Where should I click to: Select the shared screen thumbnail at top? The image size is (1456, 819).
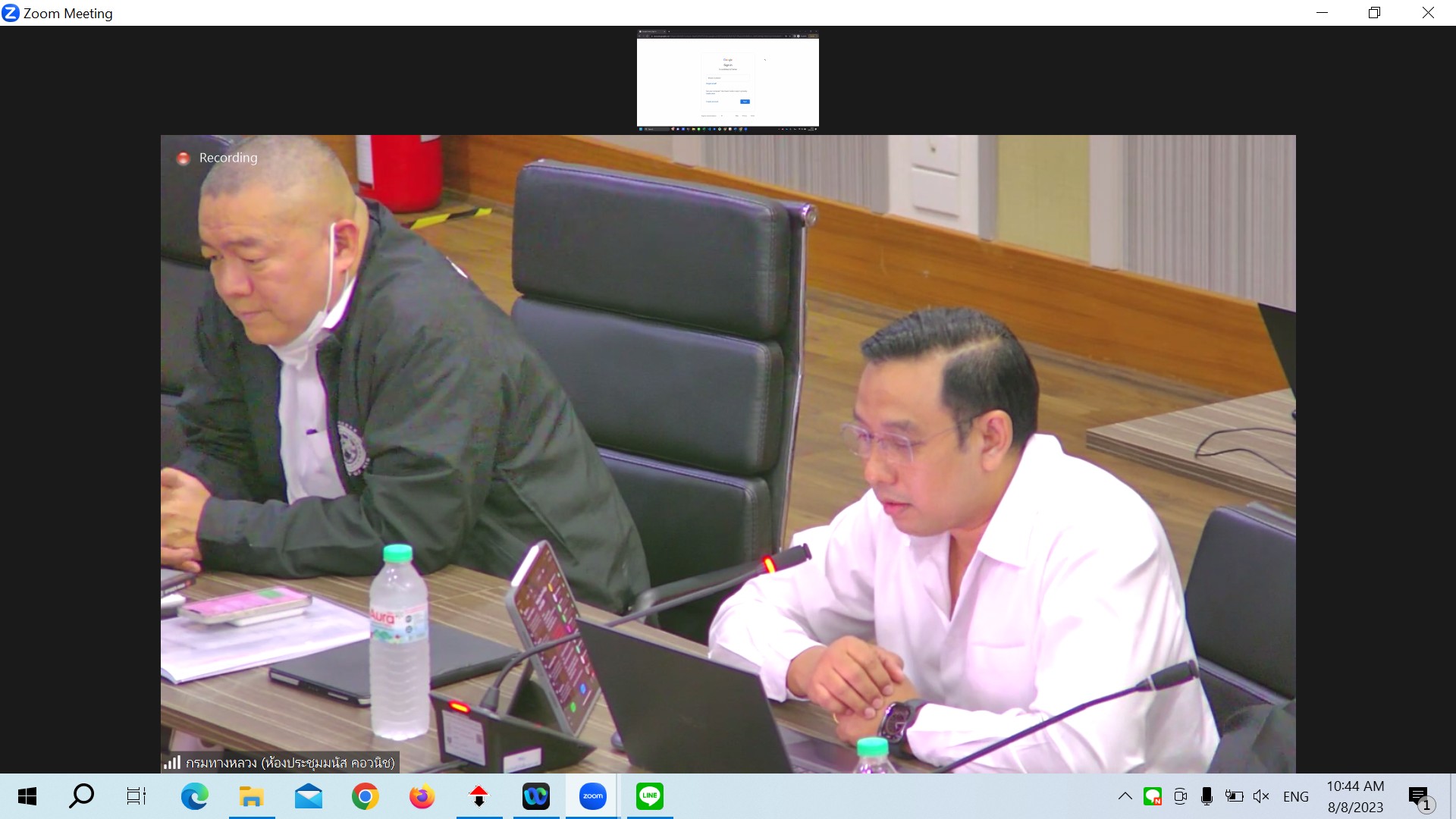coord(727,80)
